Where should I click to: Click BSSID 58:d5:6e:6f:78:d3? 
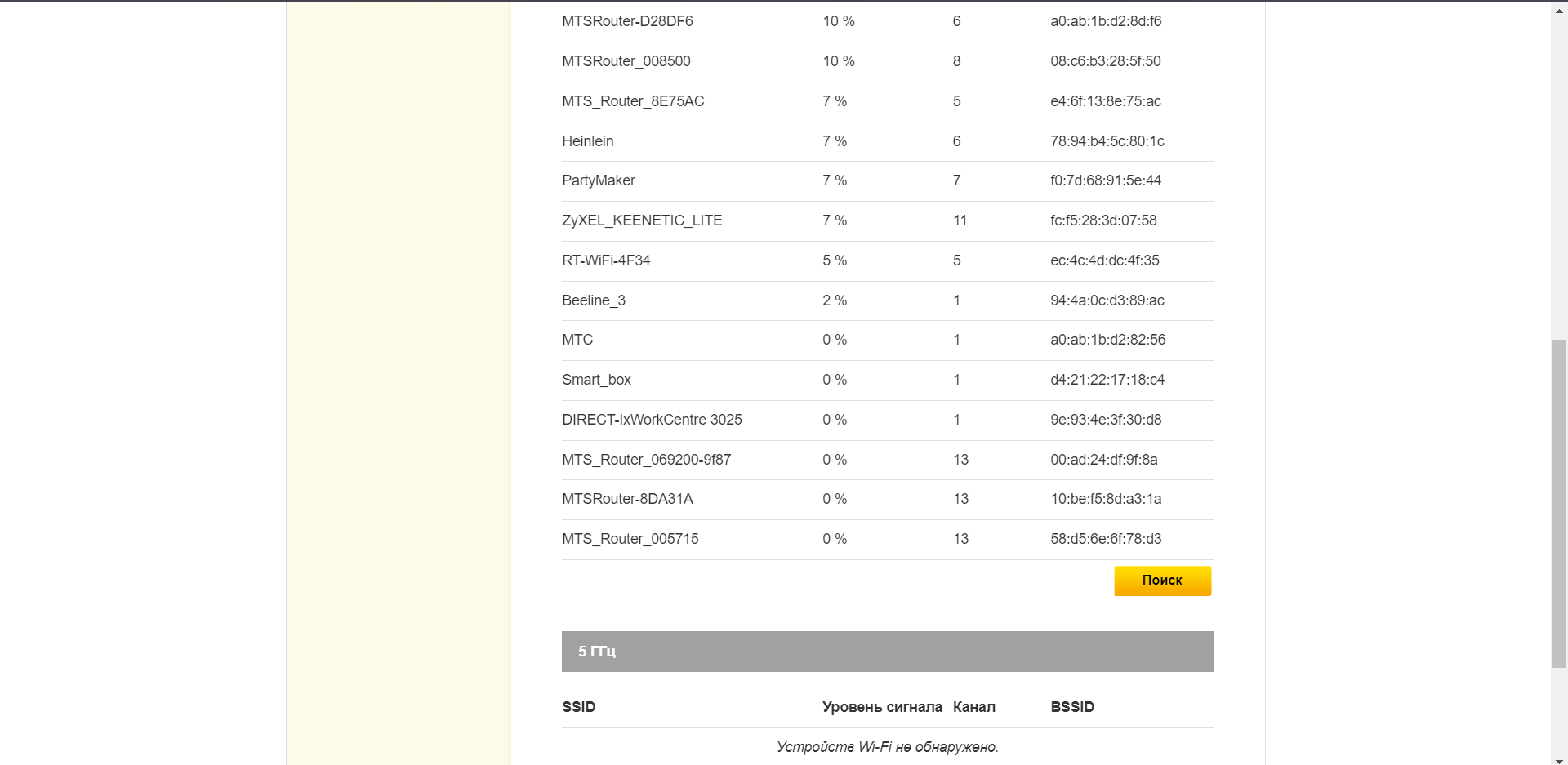point(1106,539)
